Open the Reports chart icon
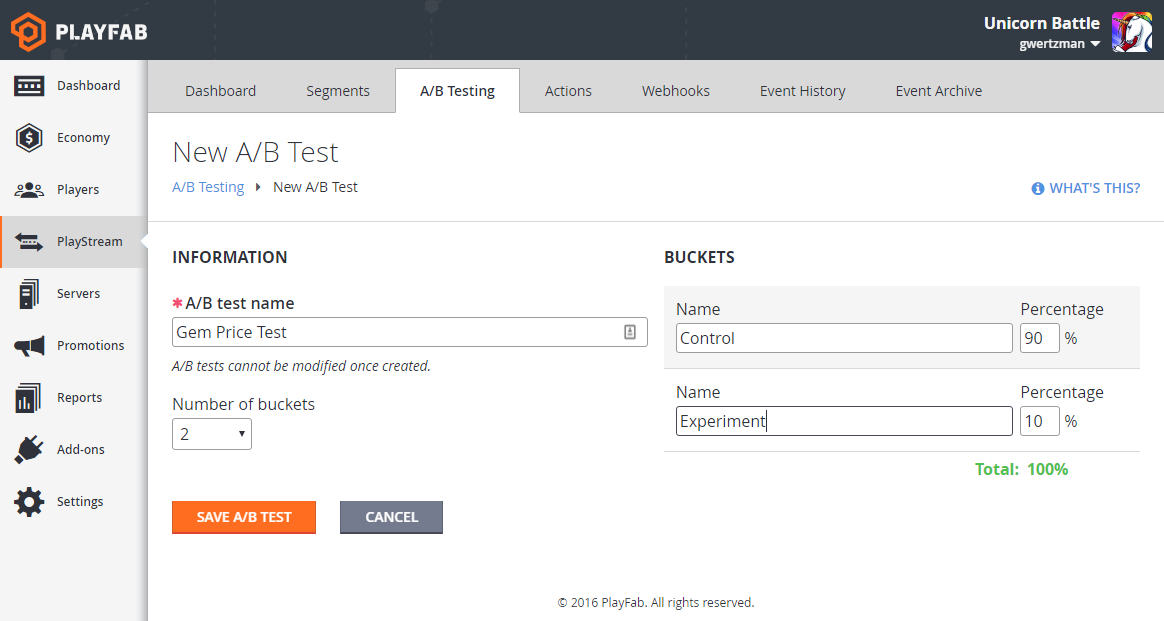 click(29, 398)
